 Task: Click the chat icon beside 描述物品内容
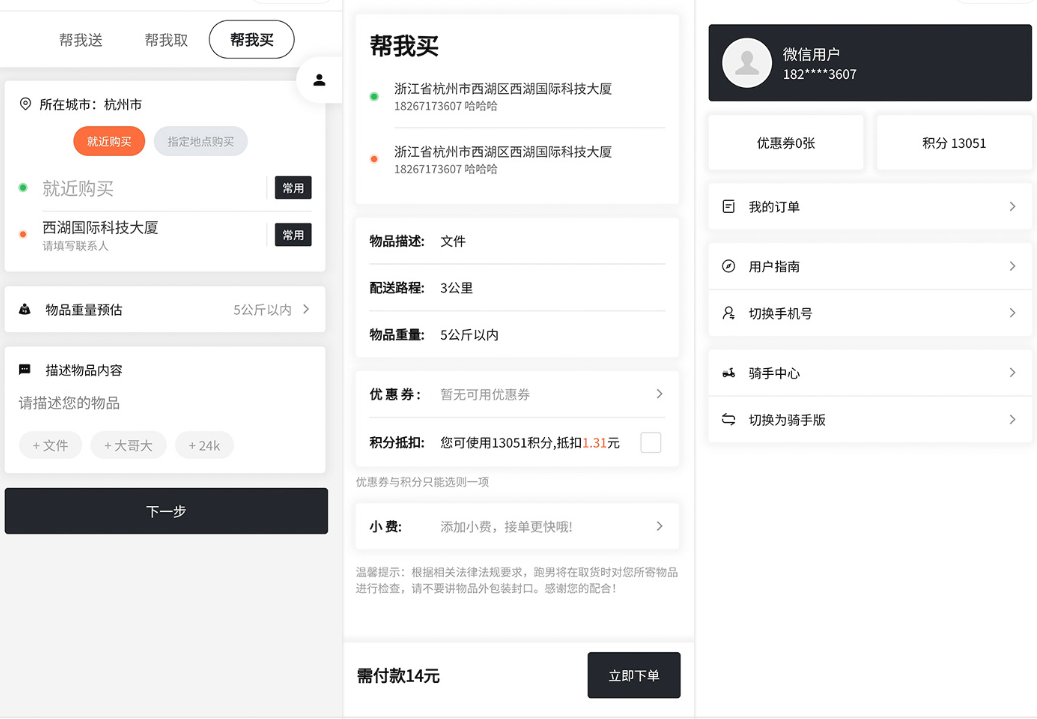coord(25,369)
